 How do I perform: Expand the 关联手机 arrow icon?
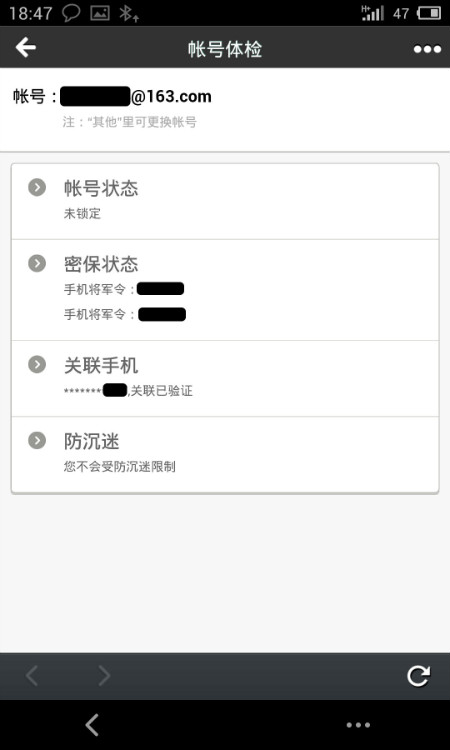click(x=37, y=364)
